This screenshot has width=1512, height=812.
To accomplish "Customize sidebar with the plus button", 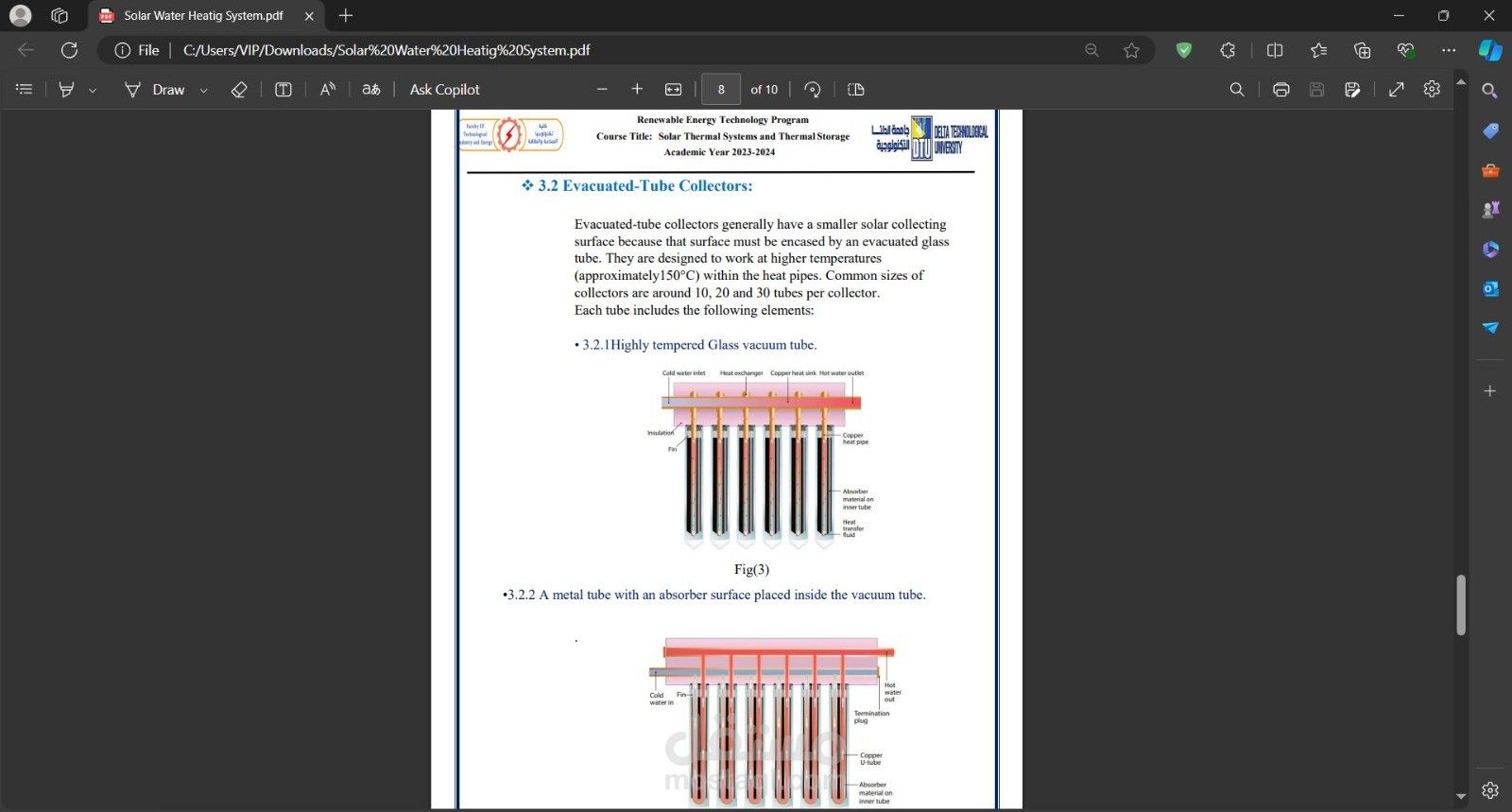I will tap(1490, 390).
